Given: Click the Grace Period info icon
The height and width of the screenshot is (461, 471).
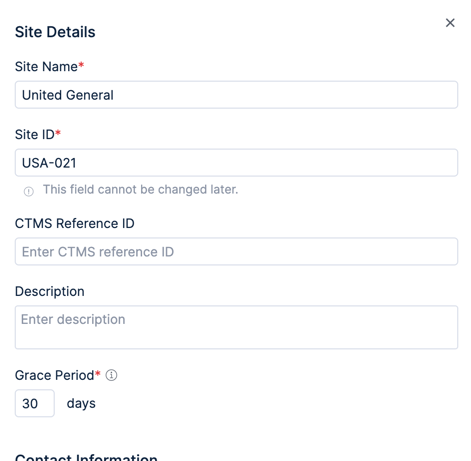Looking at the screenshot, I should 111,375.
